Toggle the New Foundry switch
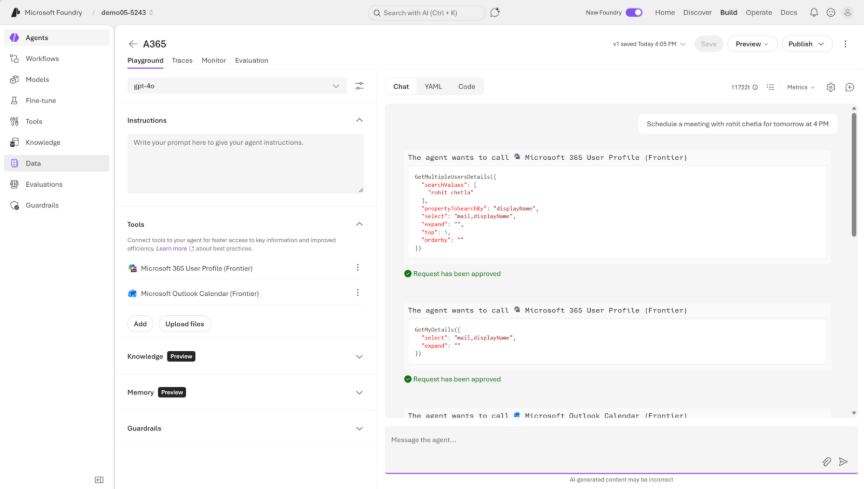Screen dimensions: 864x489 tap(634, 12)
